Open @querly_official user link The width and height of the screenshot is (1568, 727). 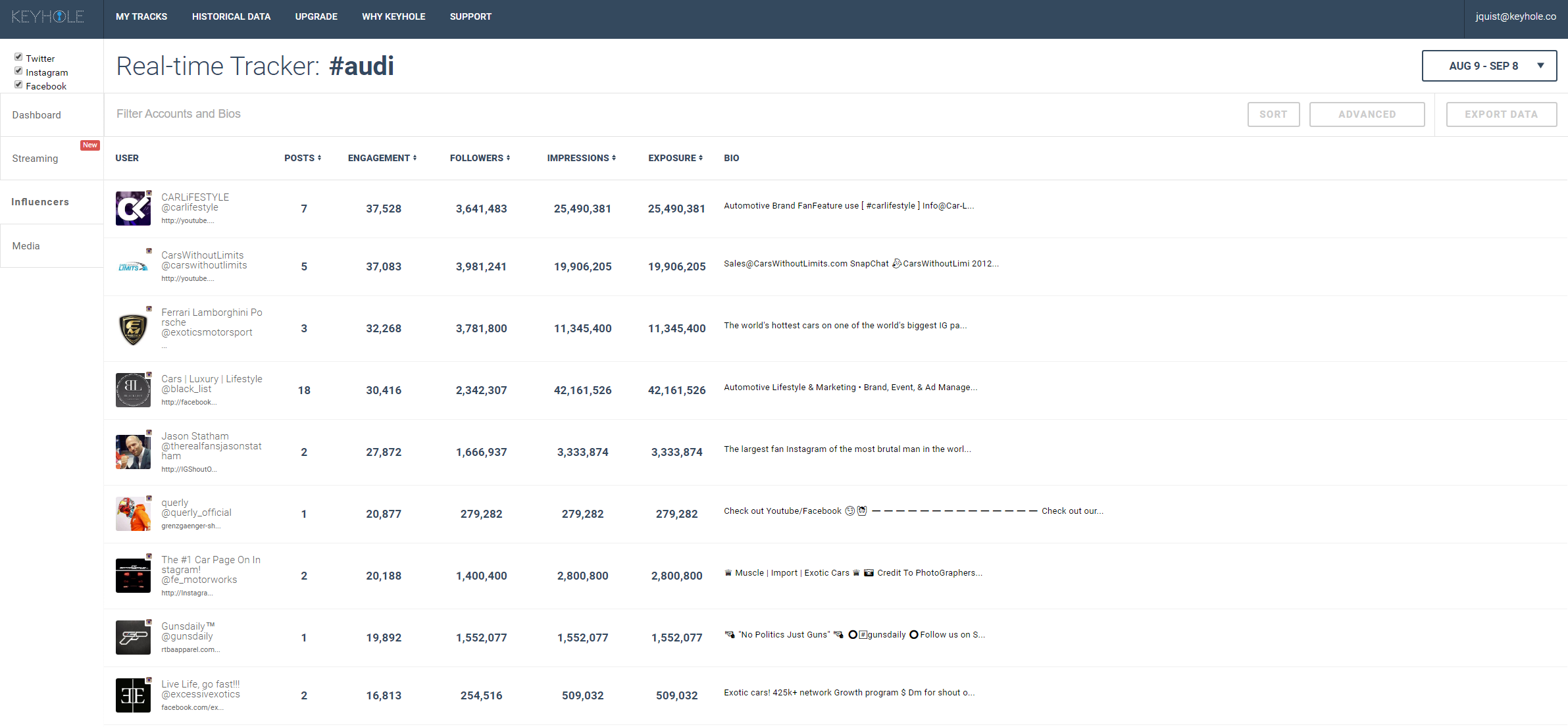[x=196, y=513]
